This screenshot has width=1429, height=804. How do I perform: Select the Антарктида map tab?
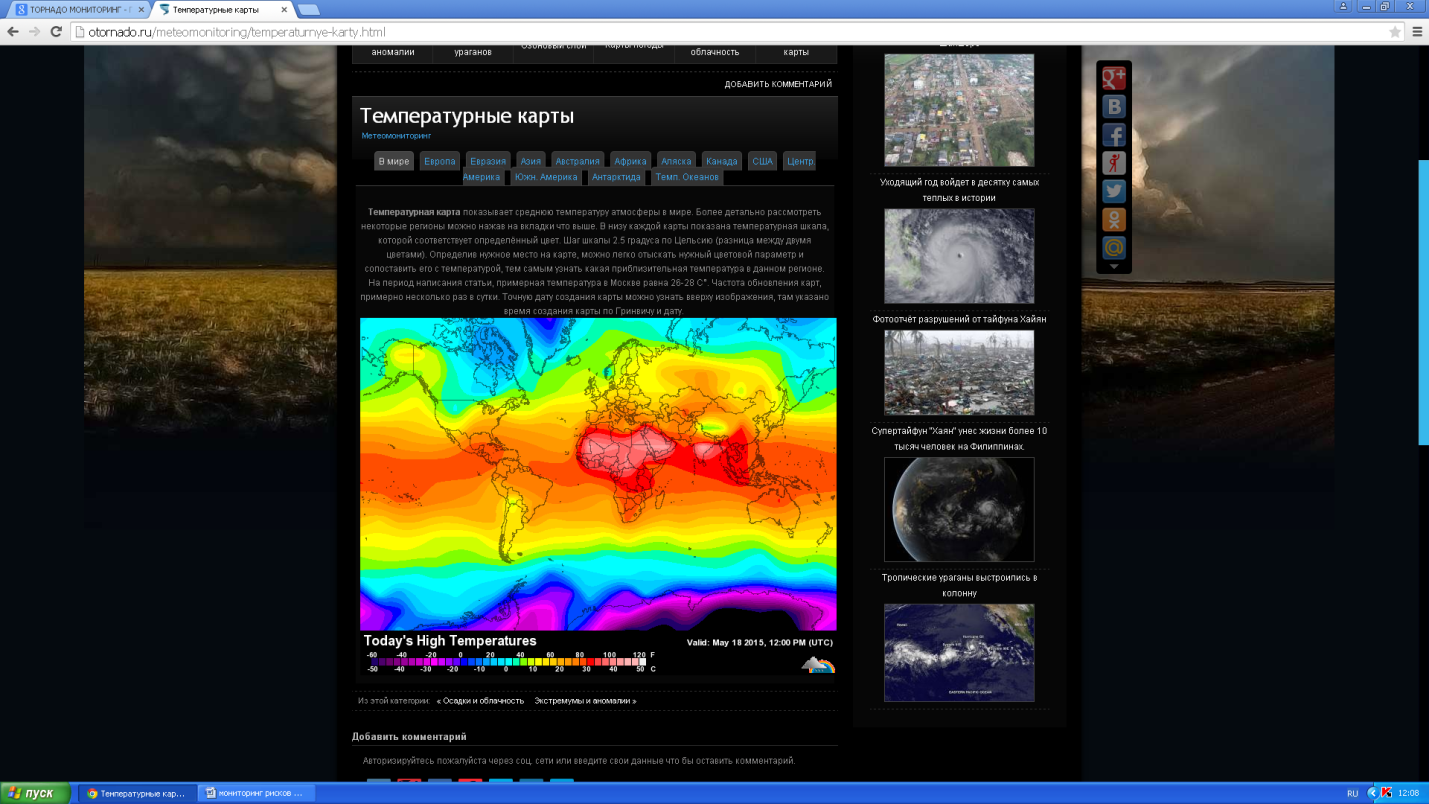(616, 177)
